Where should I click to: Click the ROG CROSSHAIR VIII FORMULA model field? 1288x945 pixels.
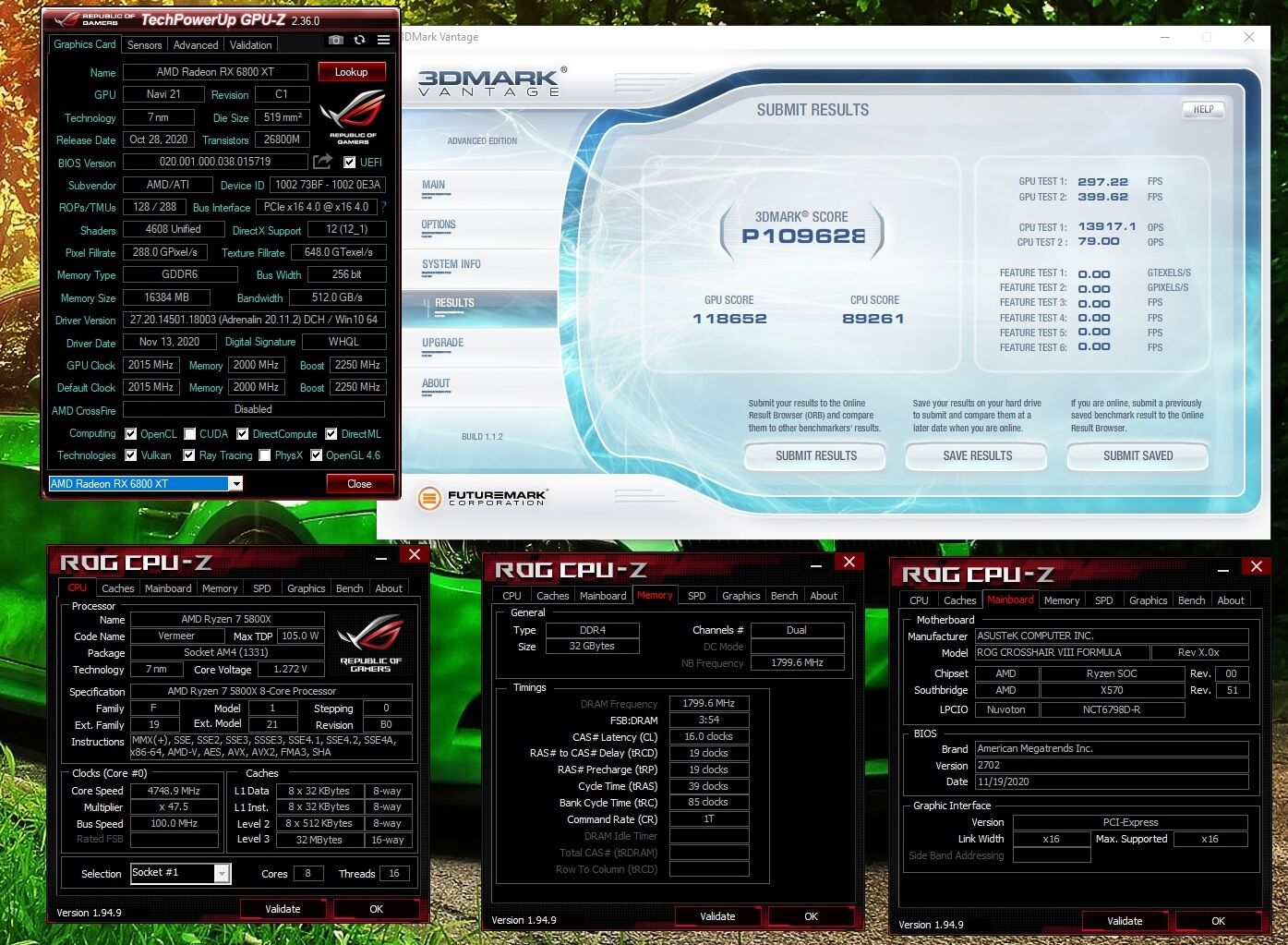pyautogui.click(x=1062, y=652)
